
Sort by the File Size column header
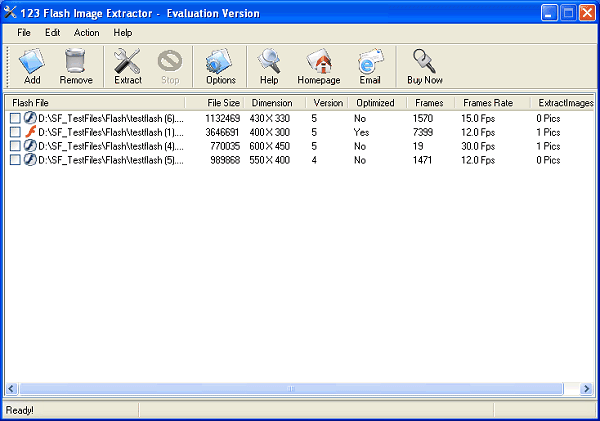coord(214,103)
